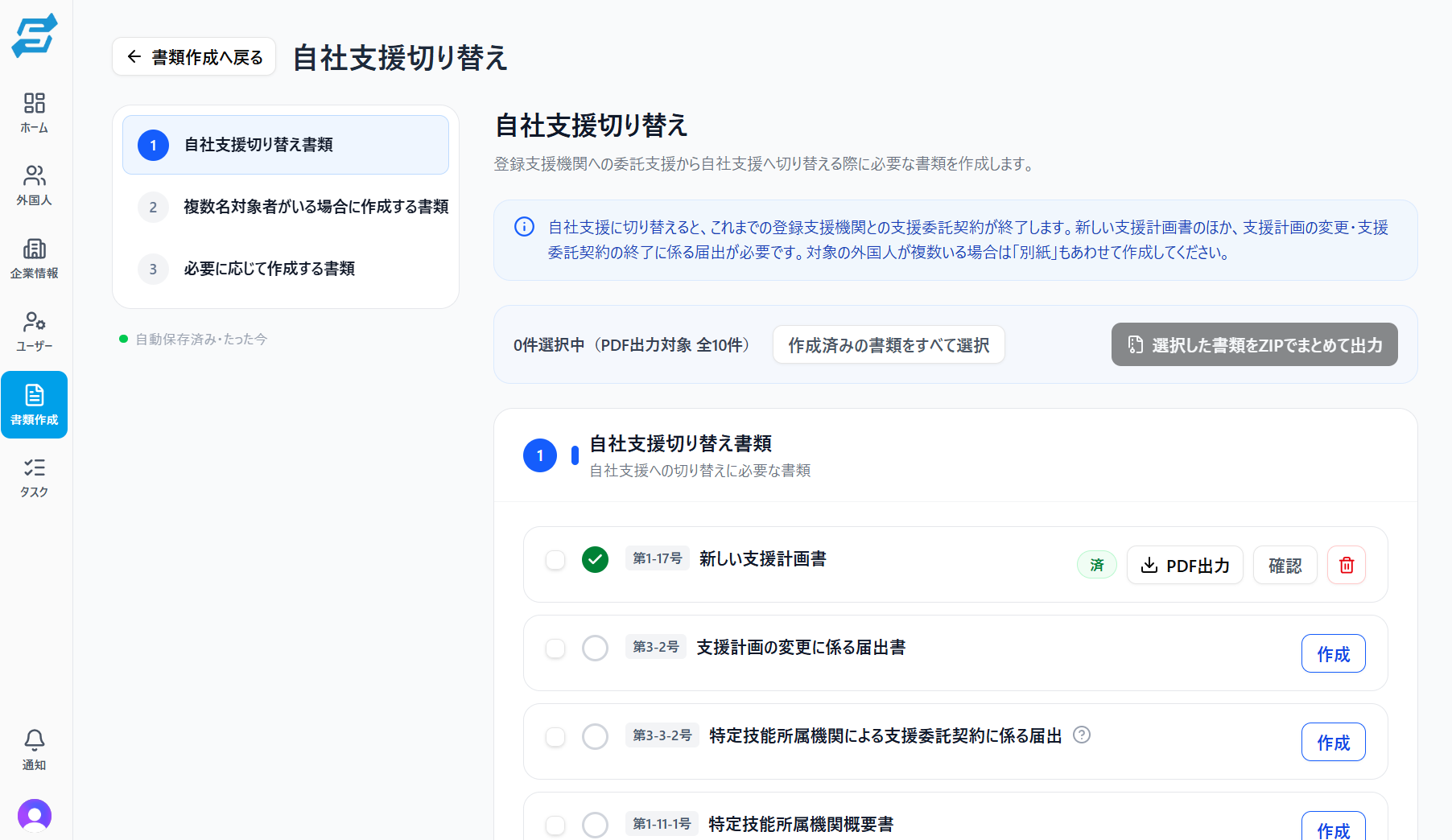Click the 自動保存済み・たった今 status text
Screen dimensions: 1452x840
(201, 339)
